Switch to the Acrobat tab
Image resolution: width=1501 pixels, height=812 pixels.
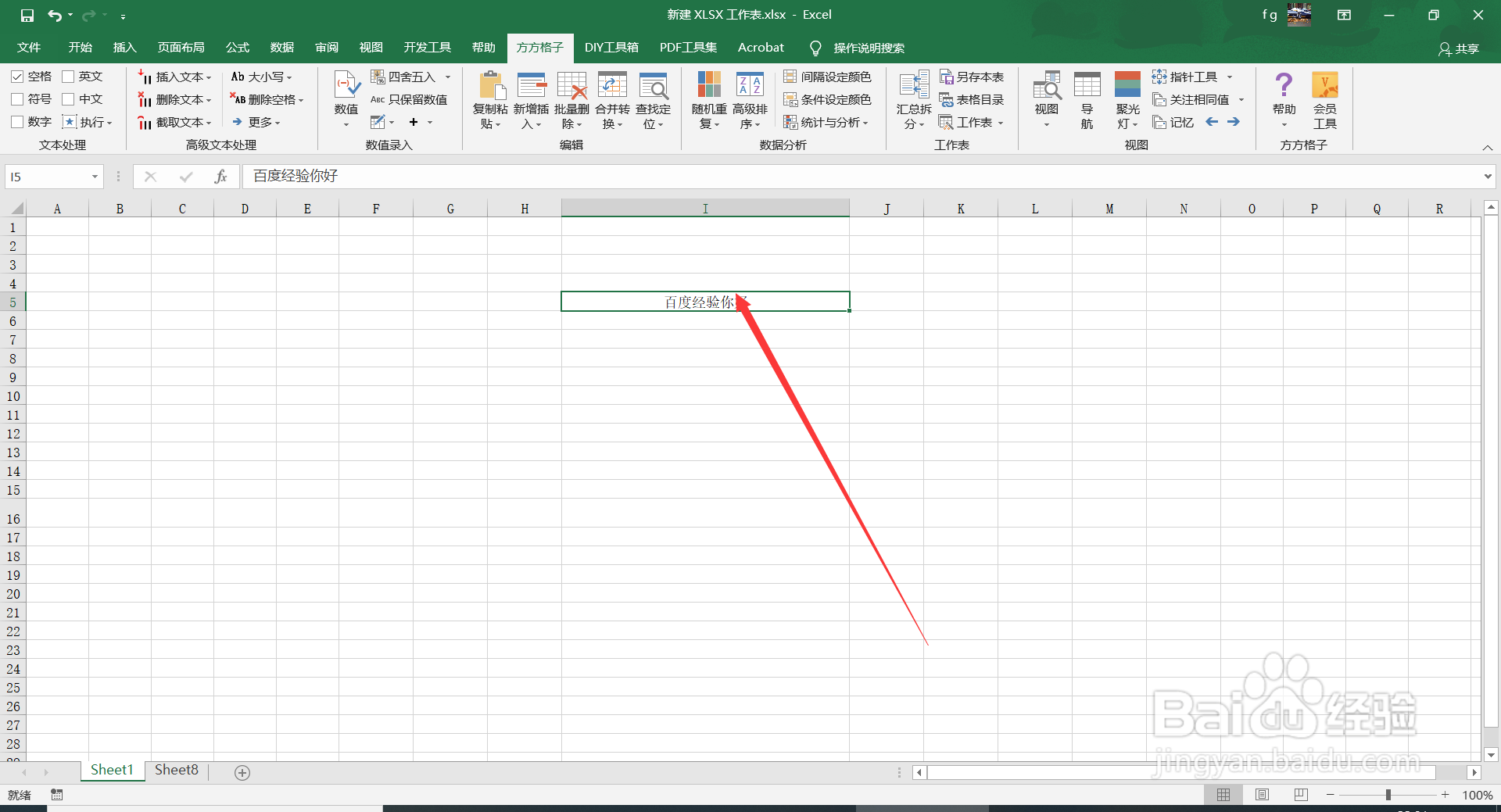pyautogui.click(x=761, y=48)
